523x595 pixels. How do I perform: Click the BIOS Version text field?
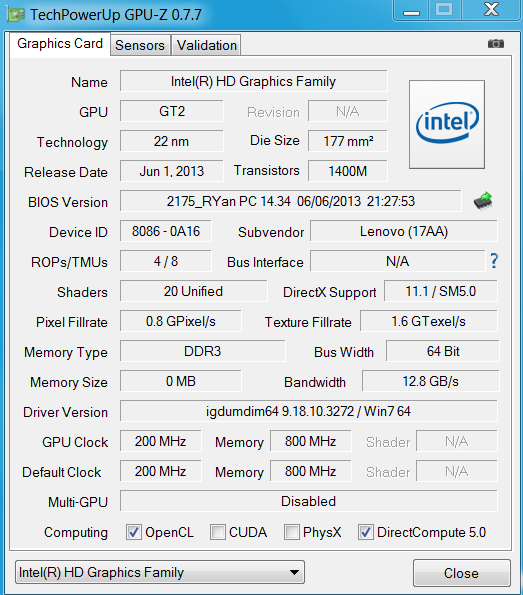click(291, 201)
